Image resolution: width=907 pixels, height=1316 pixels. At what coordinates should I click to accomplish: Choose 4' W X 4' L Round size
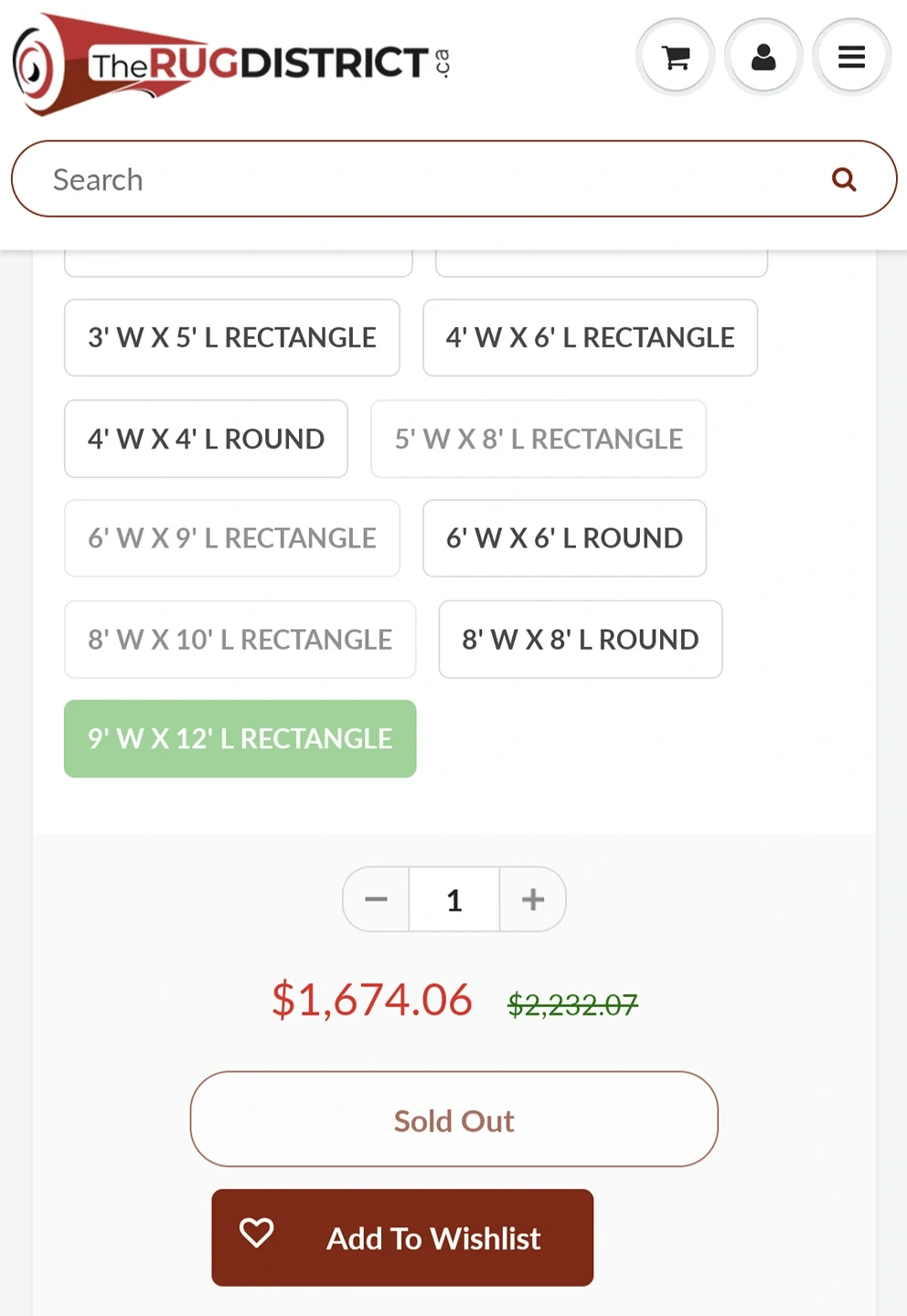206,439
